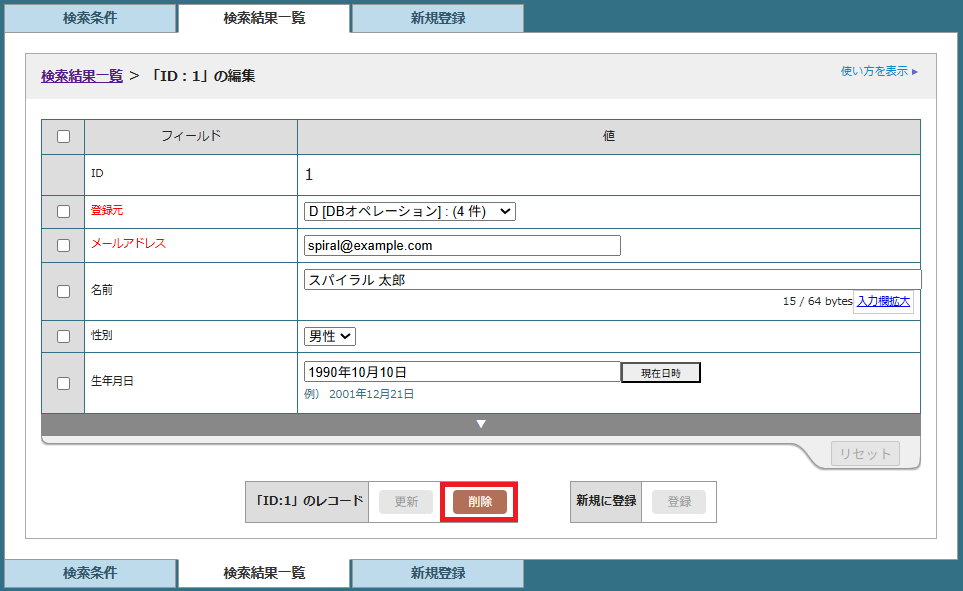Switch to the 新規登録 tab at top
Viewport: 963px width, 591px height.
click(437, 17)
